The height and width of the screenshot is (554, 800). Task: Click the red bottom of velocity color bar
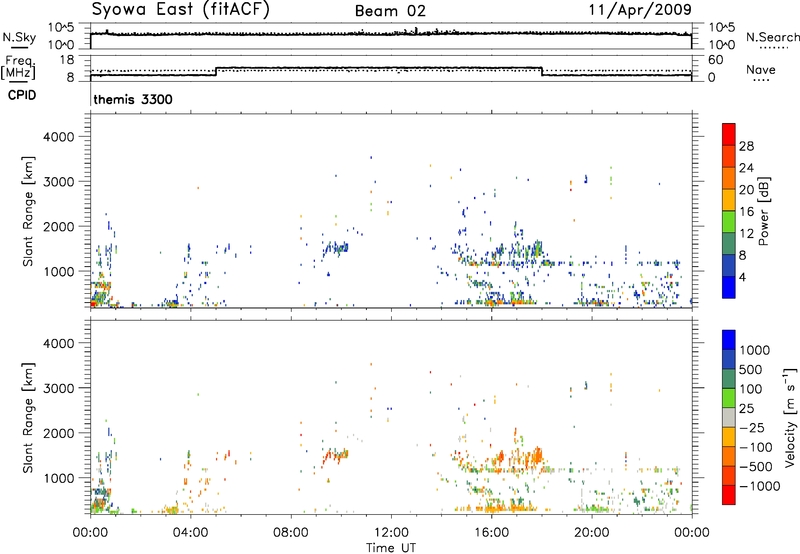(729, 494)
